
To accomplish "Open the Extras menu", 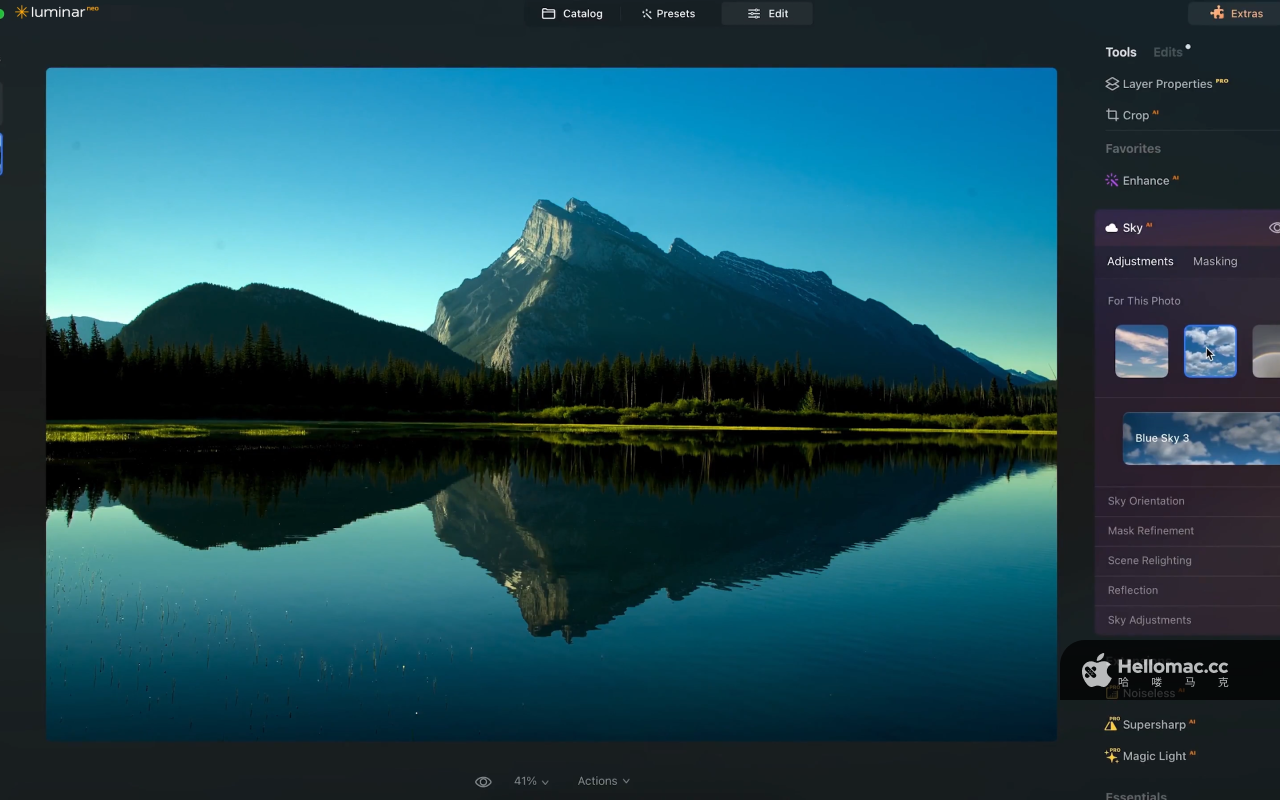I will coord(1236,13).
